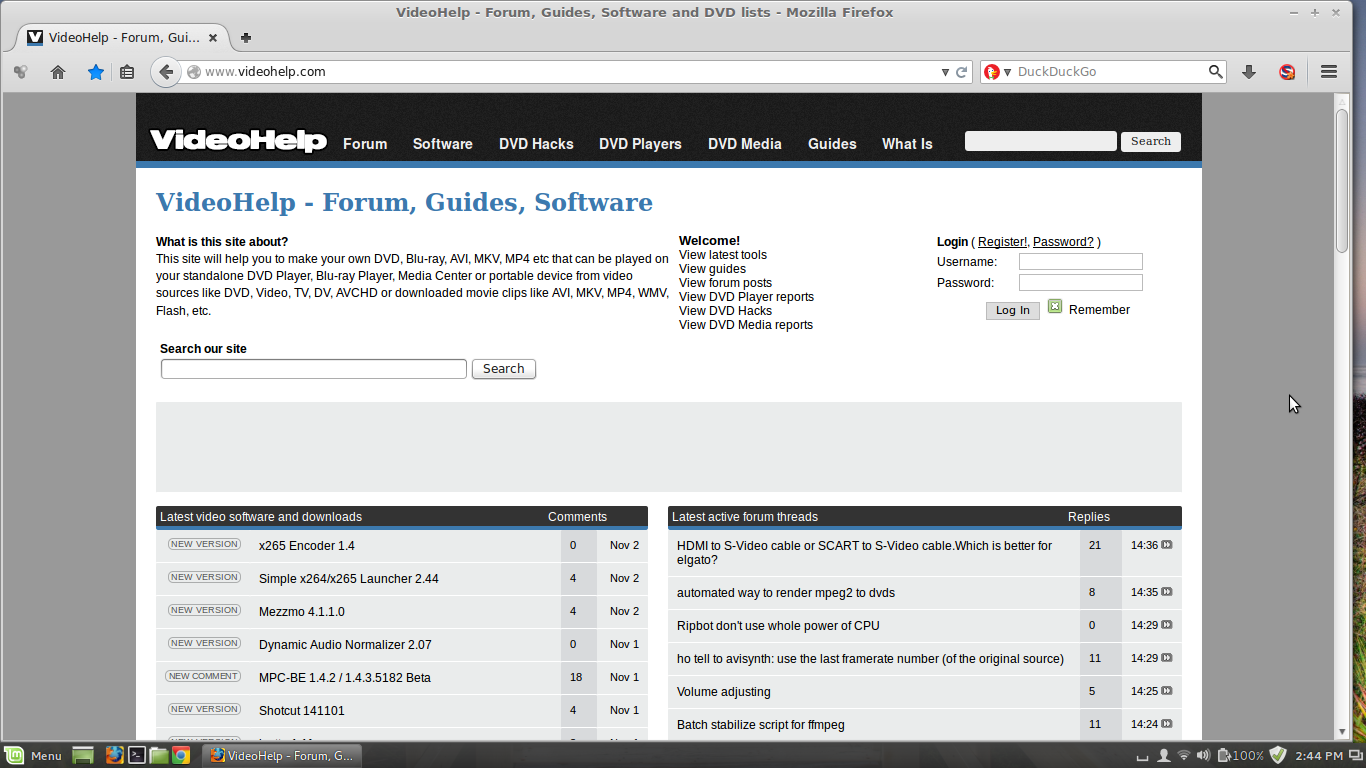Open Mezzmo 4.1.1.0 entry

(301, 612)
